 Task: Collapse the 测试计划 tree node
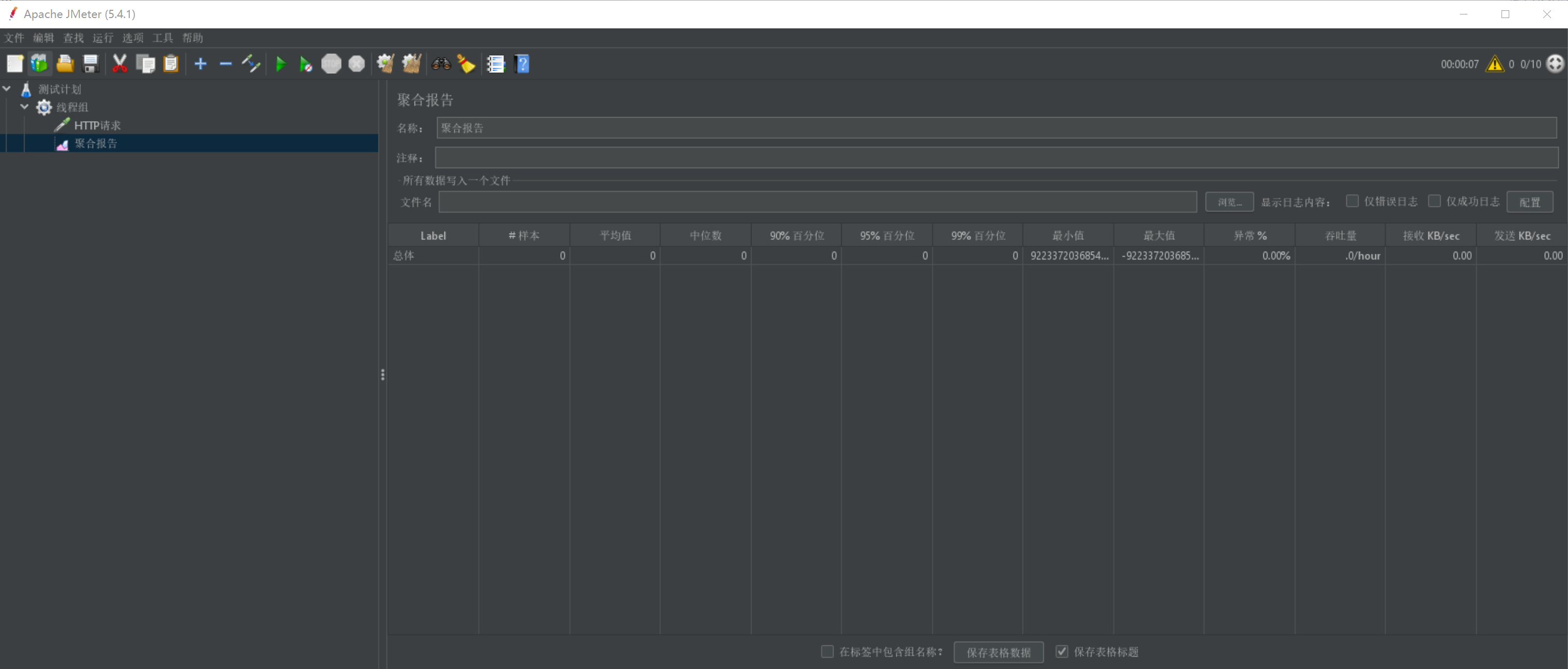click(x=7, y=88)
